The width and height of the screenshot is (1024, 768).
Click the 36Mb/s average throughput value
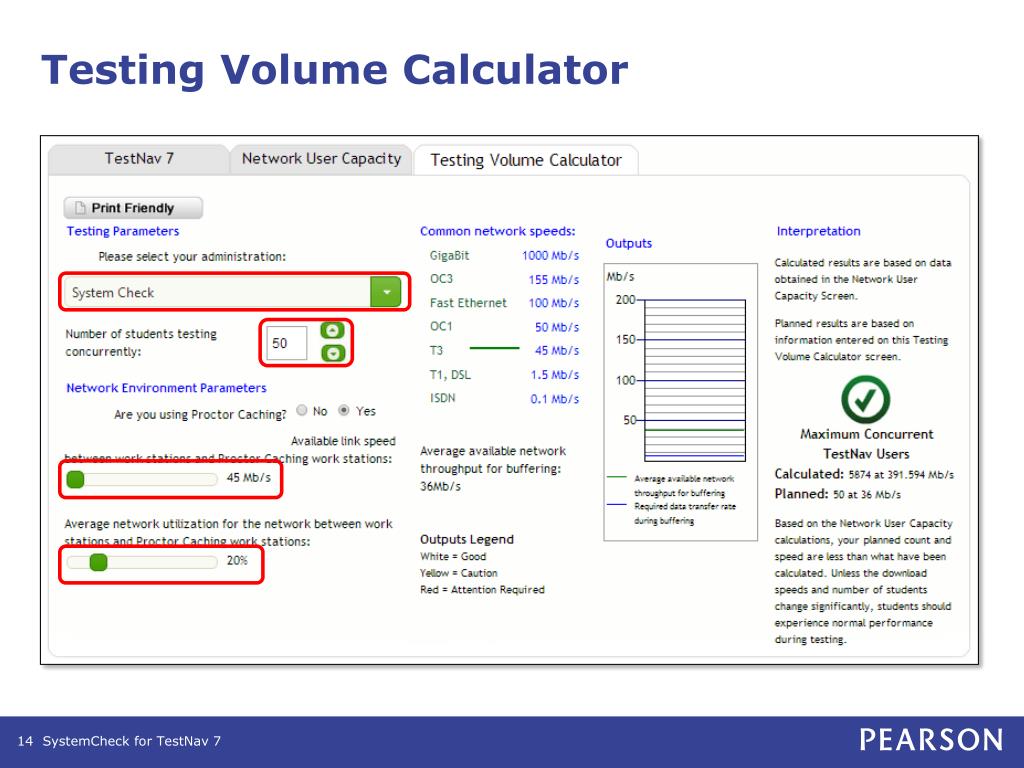440,487
